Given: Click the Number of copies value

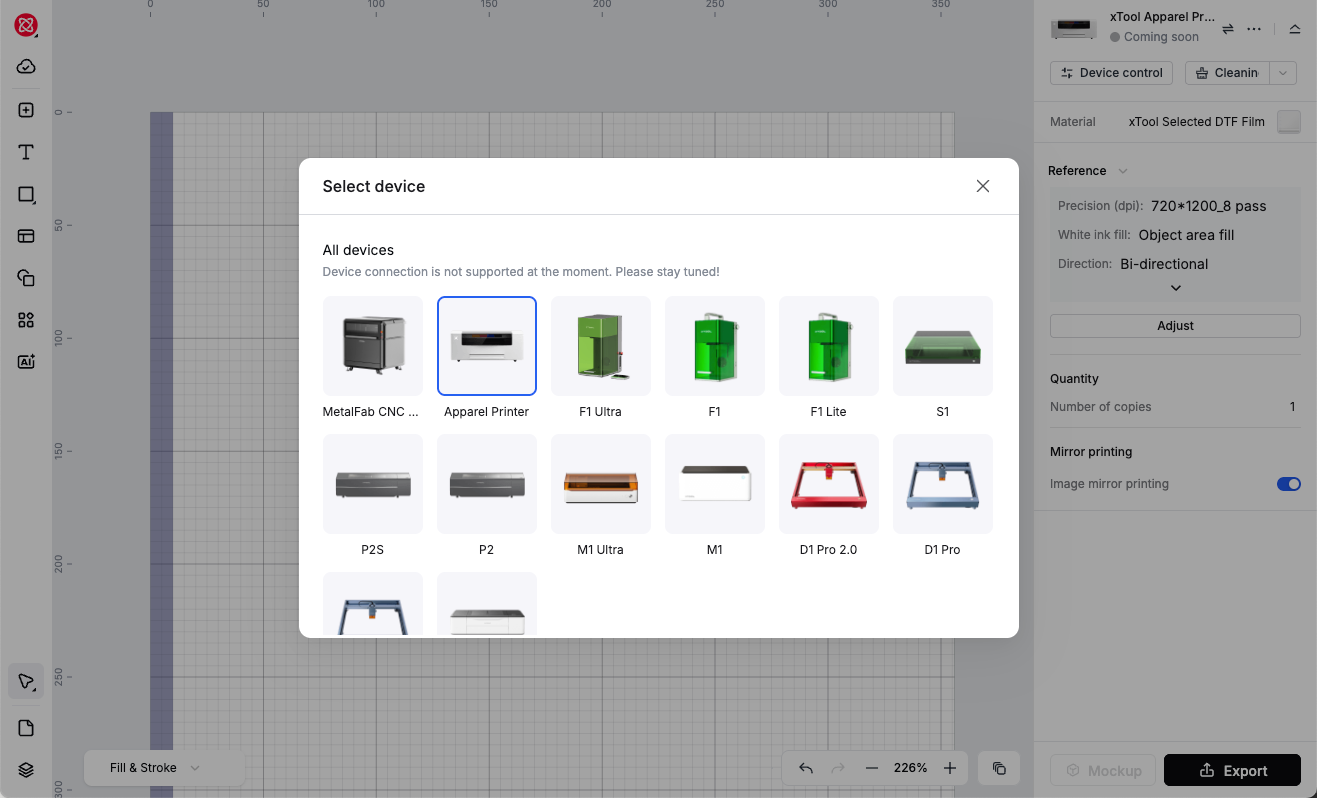Looking at the screenshot, I should 1292,407.
